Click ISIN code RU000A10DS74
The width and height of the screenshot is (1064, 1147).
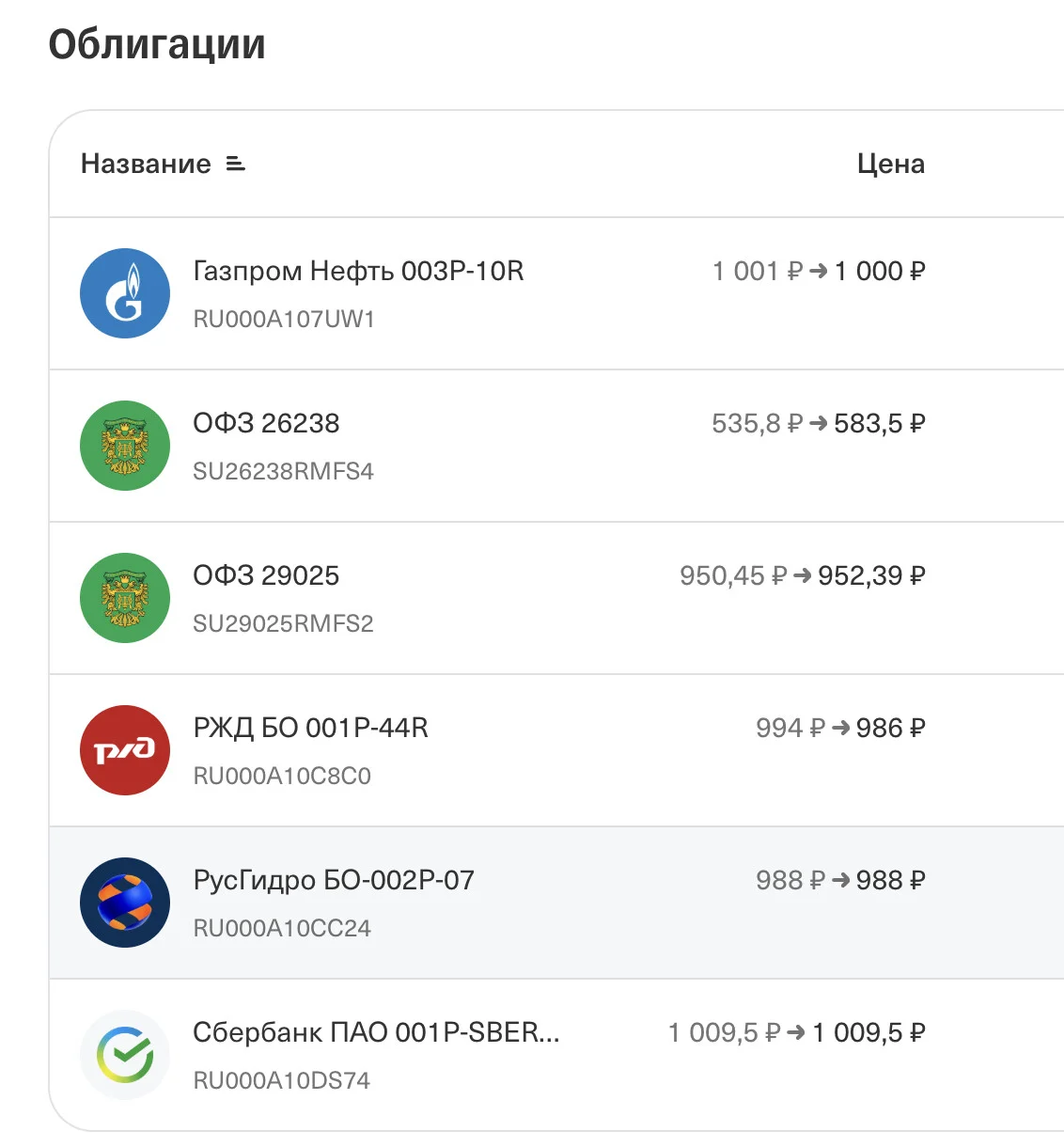(x=282, y=1081)
